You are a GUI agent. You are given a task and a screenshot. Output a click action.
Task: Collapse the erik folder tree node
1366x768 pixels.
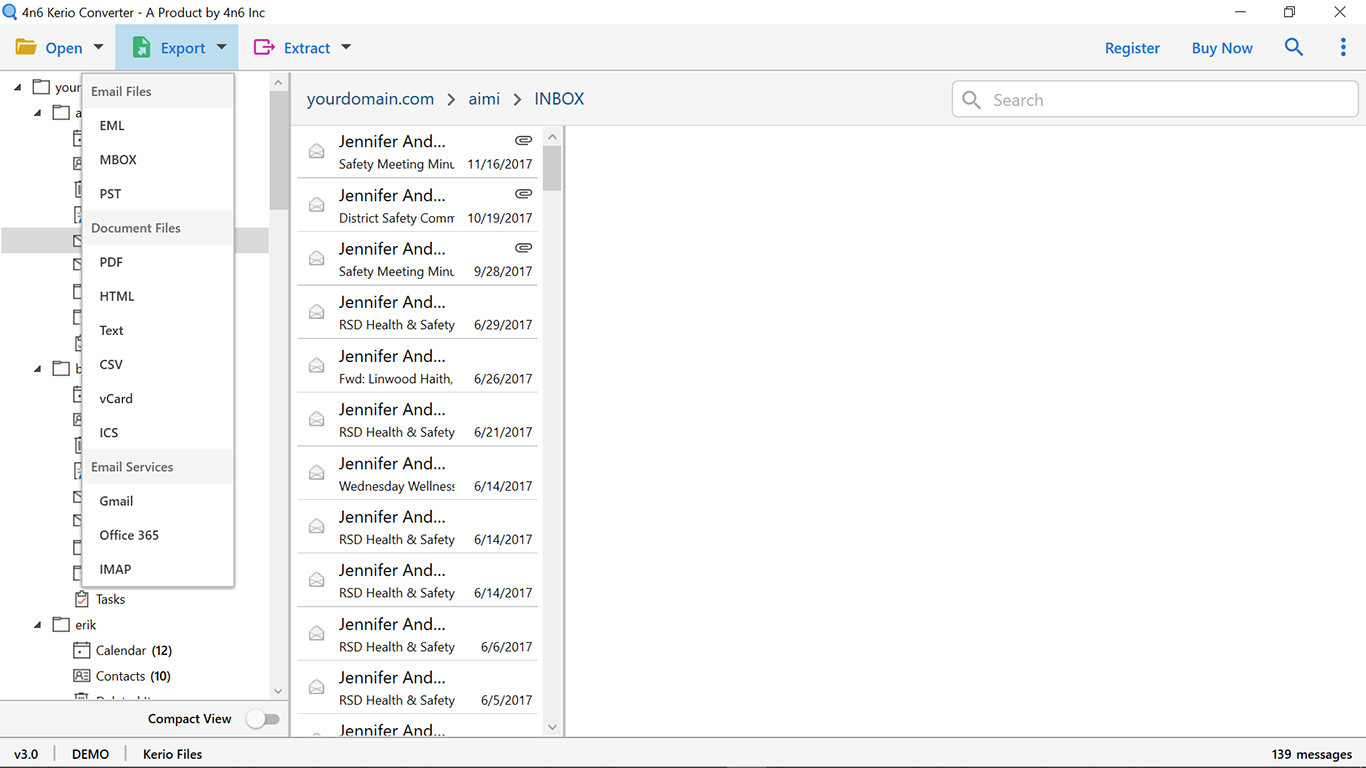pyautogui.click(x=38, y=625)
